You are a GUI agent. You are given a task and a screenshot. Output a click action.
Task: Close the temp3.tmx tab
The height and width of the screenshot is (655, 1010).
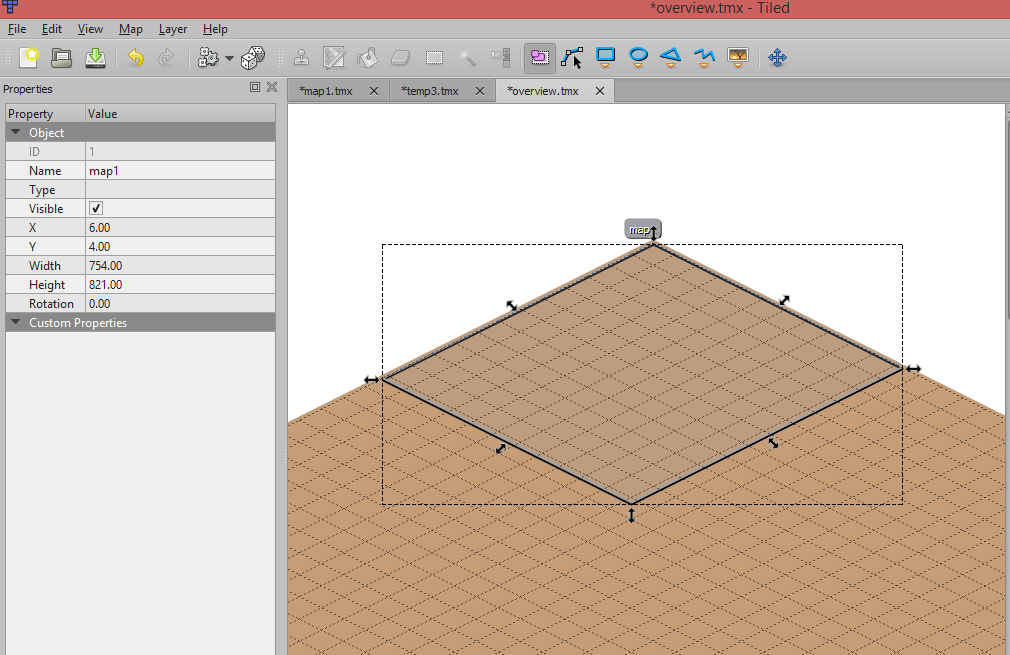[480, 91]
